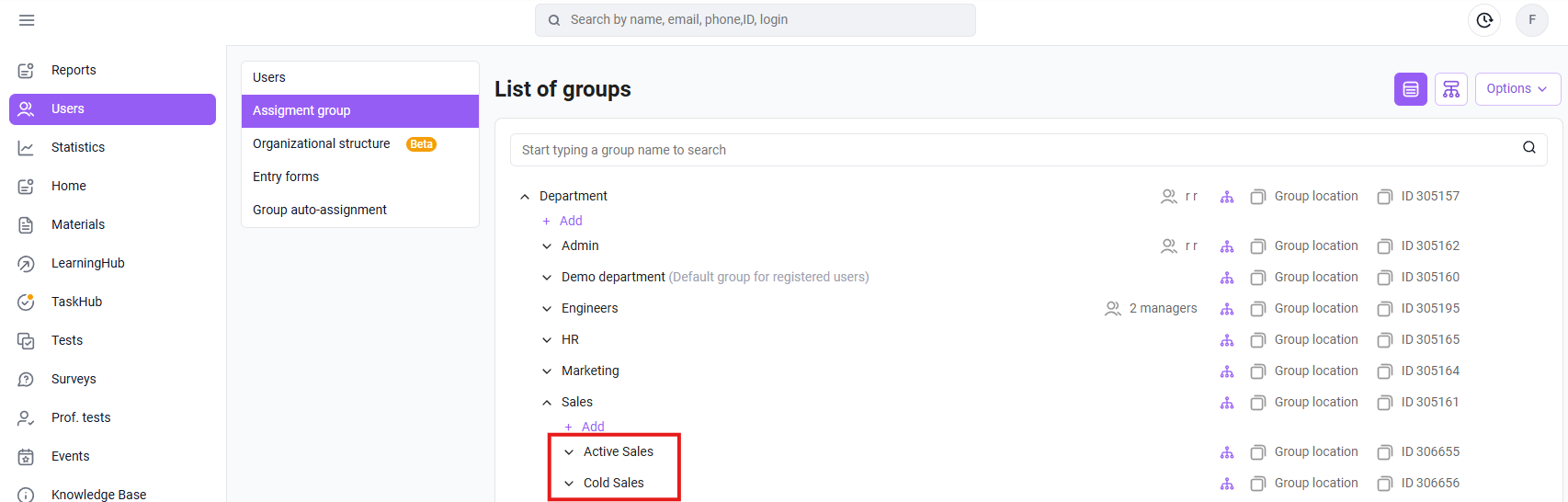This screenshot has width=1568, height=502.
Task: Click Add link under Sales
Action: (585, 427)
